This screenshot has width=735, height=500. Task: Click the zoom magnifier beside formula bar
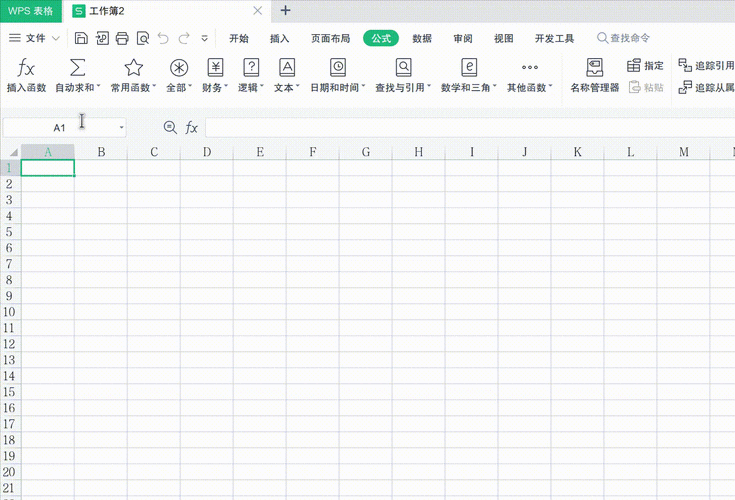coord(170,127)
